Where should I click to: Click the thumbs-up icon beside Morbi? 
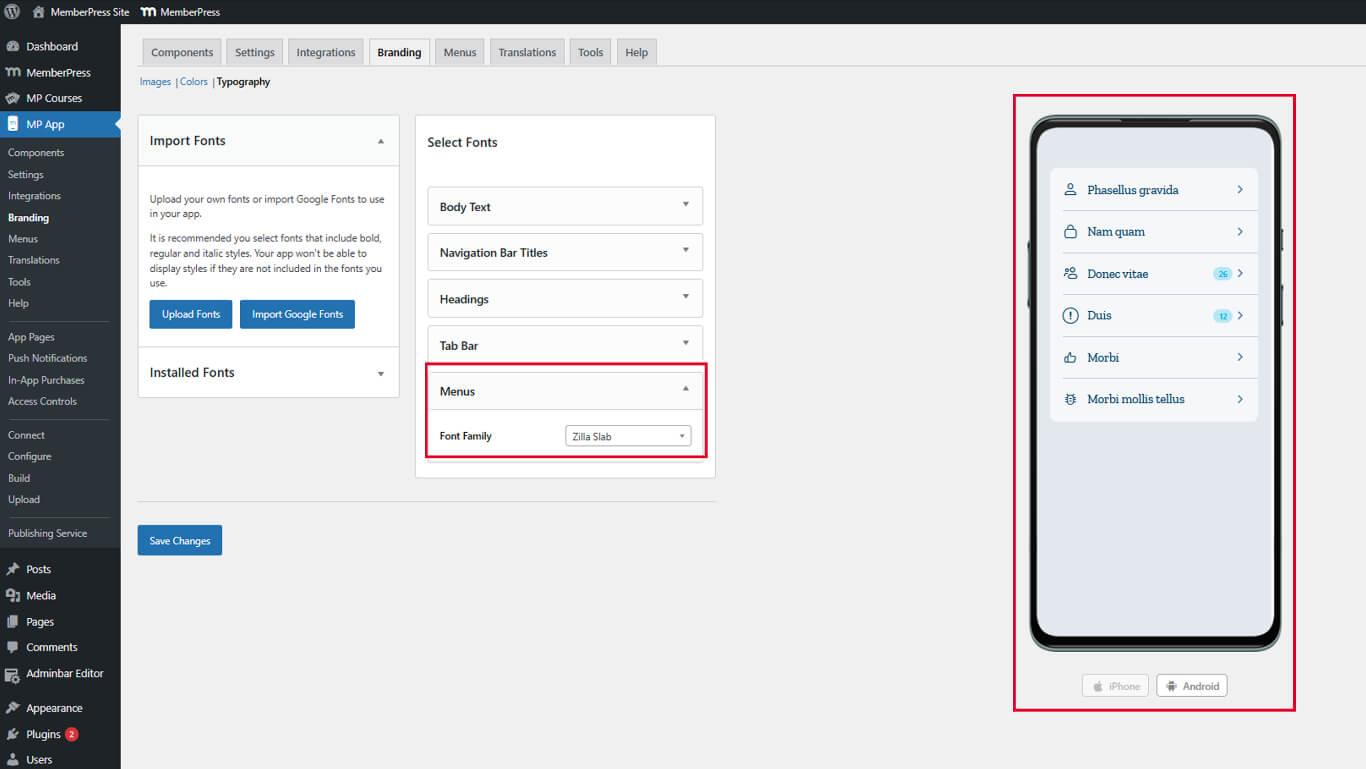click(x=1070, y=358)
